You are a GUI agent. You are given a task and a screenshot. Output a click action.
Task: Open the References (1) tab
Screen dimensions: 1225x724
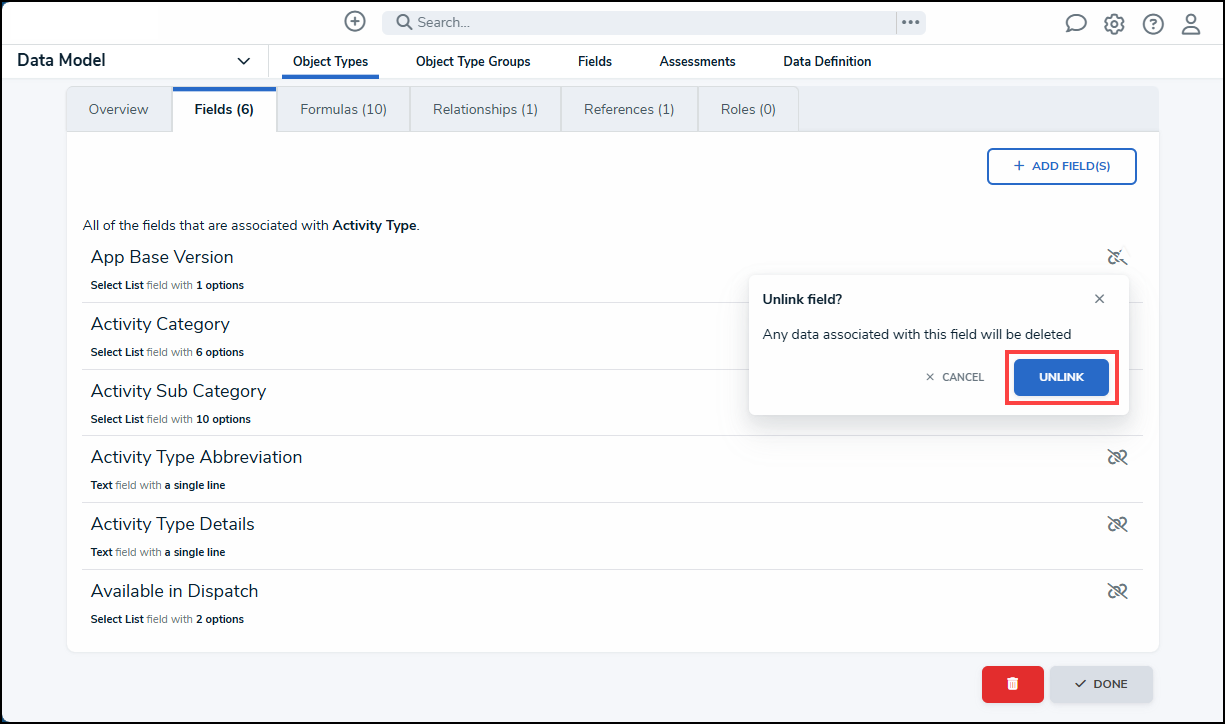click(x=629, y=109)
